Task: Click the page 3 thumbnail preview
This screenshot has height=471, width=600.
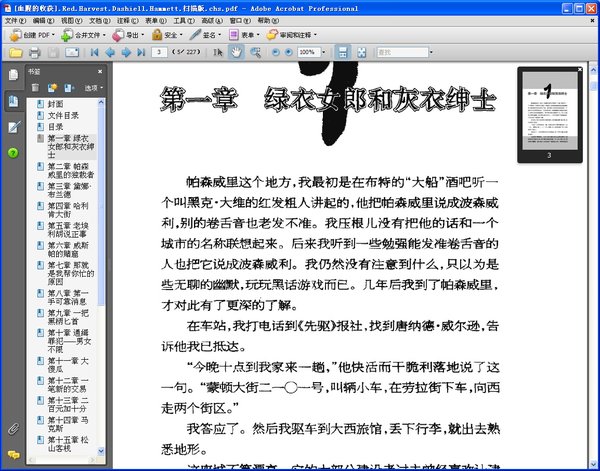Action: click(550, 111)
